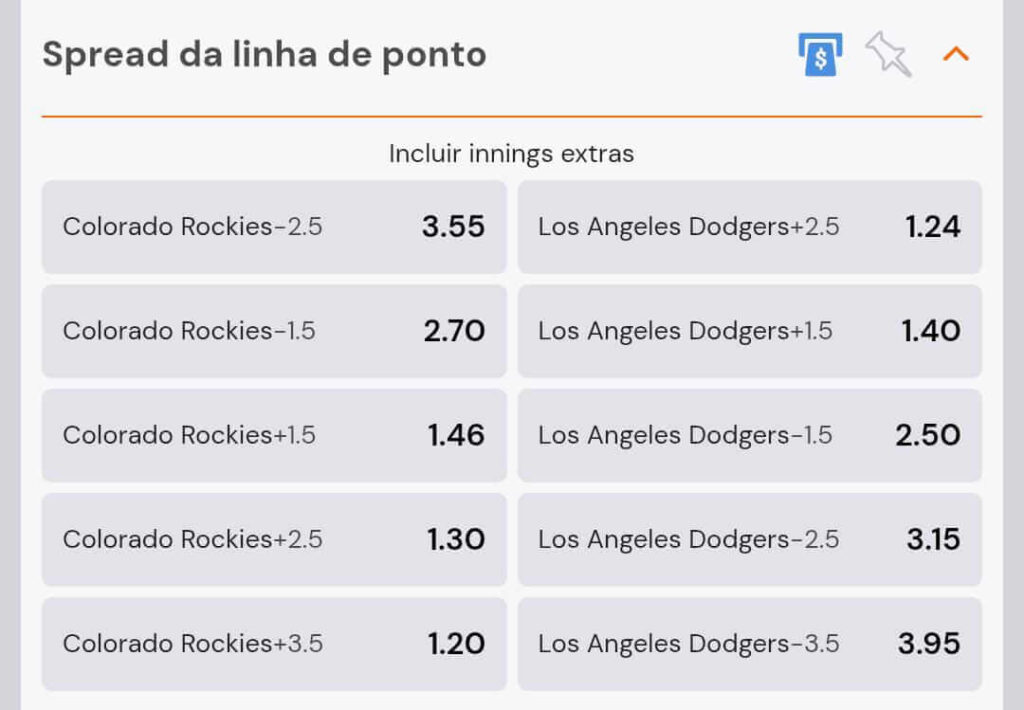Select Colorado Rockies +1.5 at 1.46
Screen dimensions: 1024x710
273,435
